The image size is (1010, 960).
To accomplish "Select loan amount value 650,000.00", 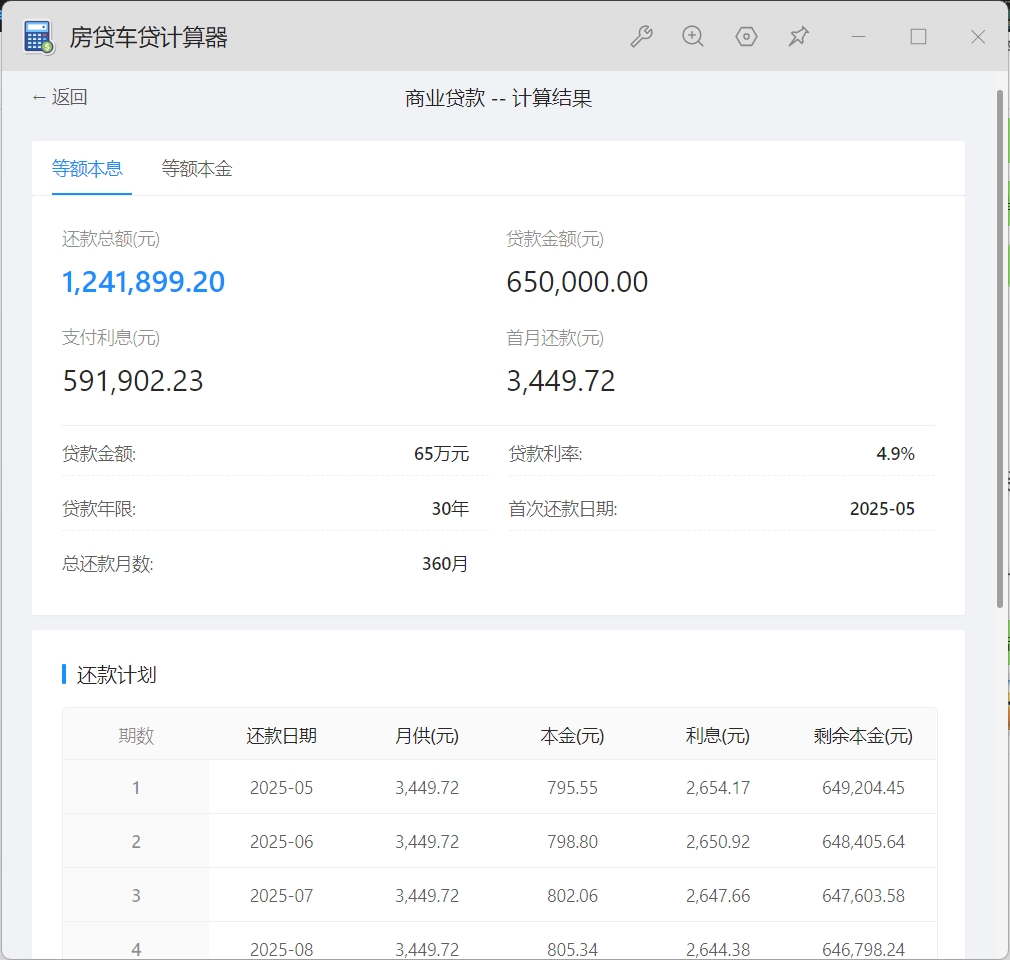I will (577, 282).
